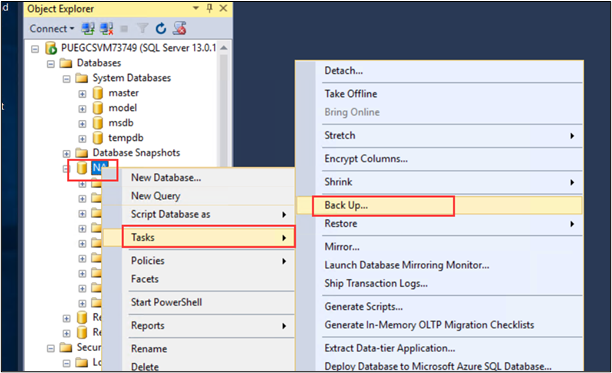Open Script Database as submenu
The width and height of the screenshot is (612, 373).
click(199, 214)
